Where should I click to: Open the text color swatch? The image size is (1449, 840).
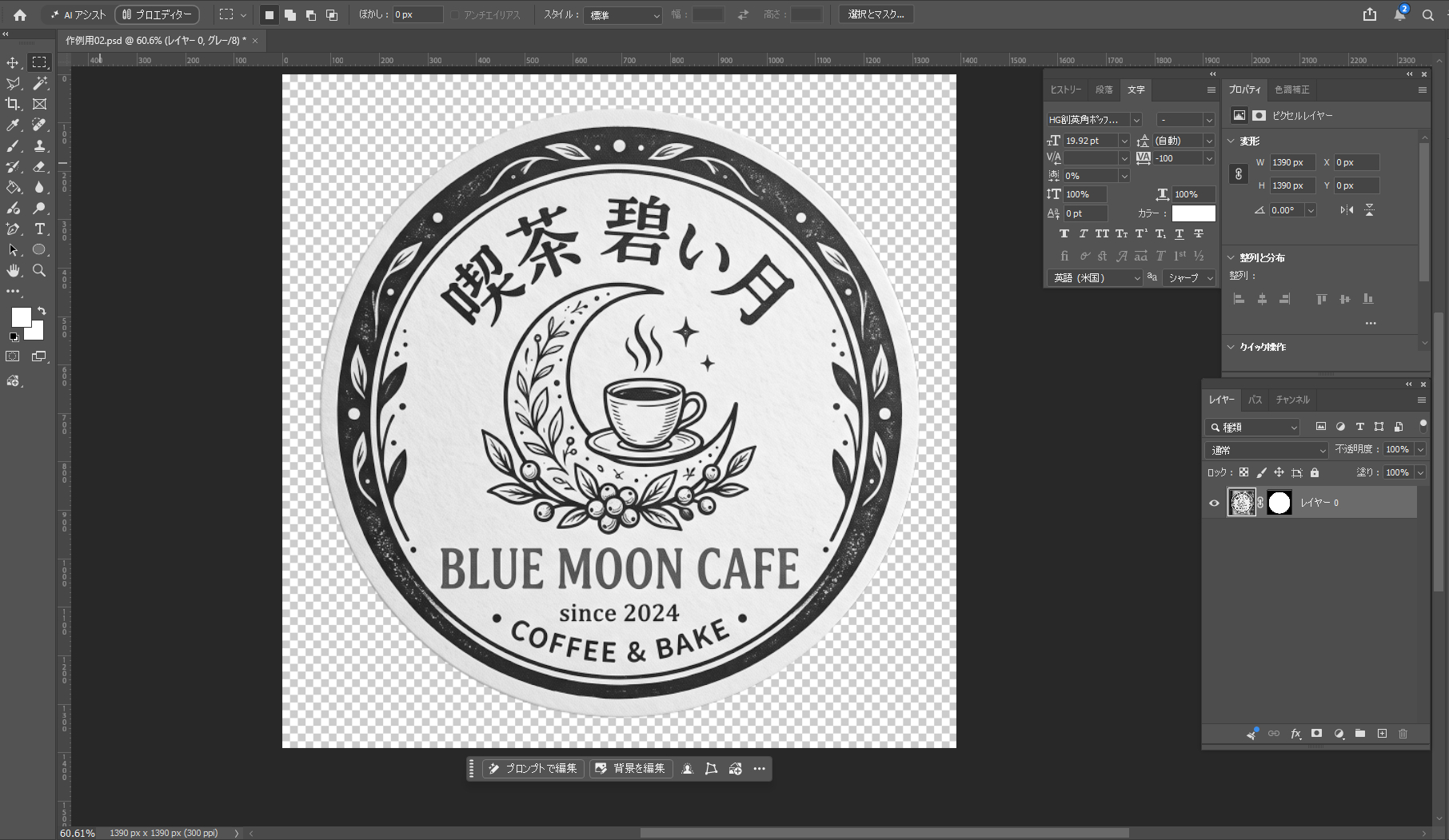coord(1193,213)
